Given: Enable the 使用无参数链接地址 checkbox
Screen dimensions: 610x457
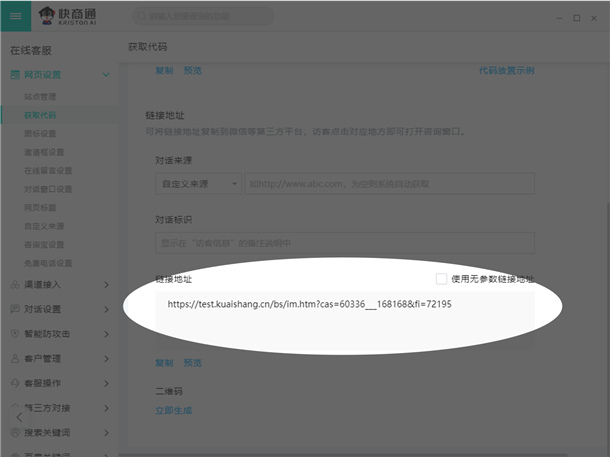Looking at the screenshot, I should coord(441,279).
